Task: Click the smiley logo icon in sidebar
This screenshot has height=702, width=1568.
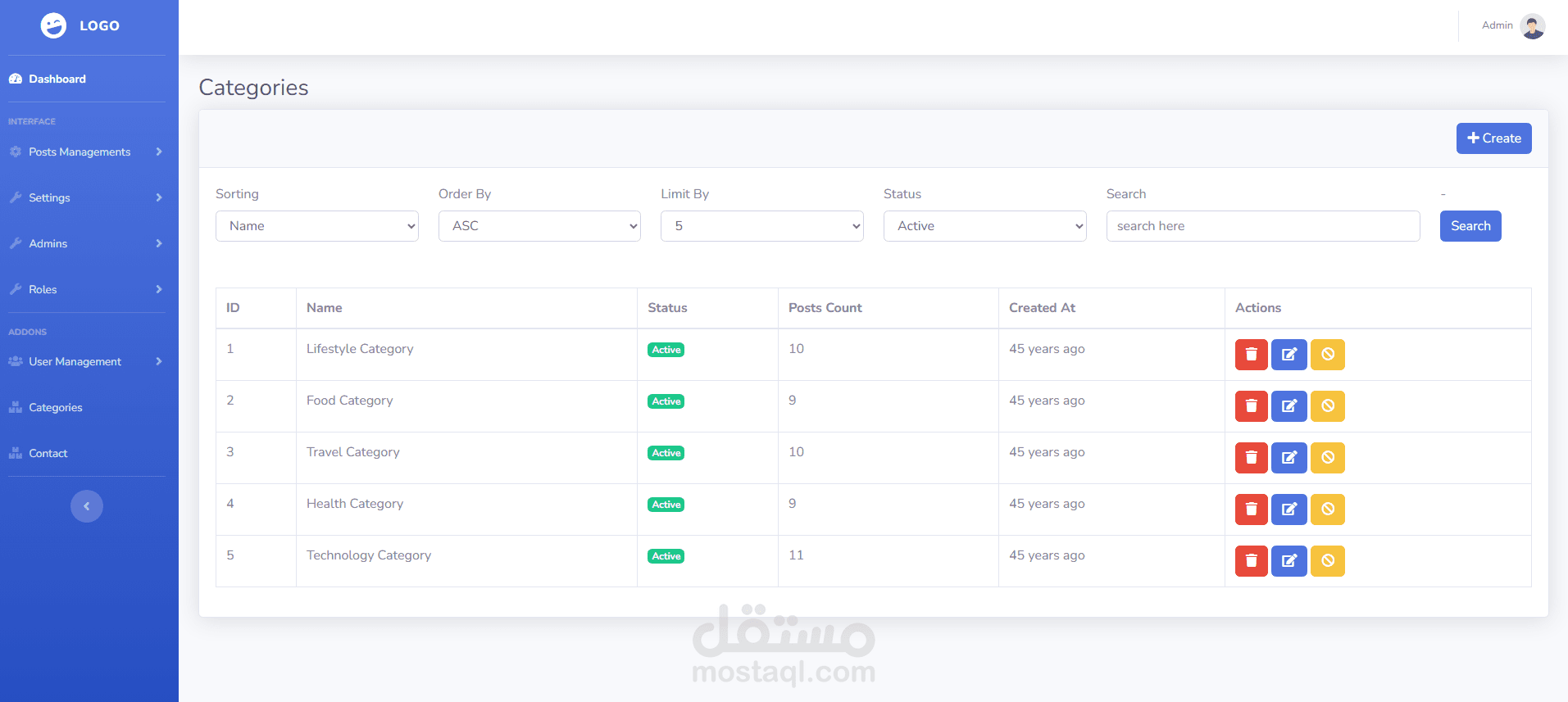Action: pyautogui.click(x=53, y=25)
